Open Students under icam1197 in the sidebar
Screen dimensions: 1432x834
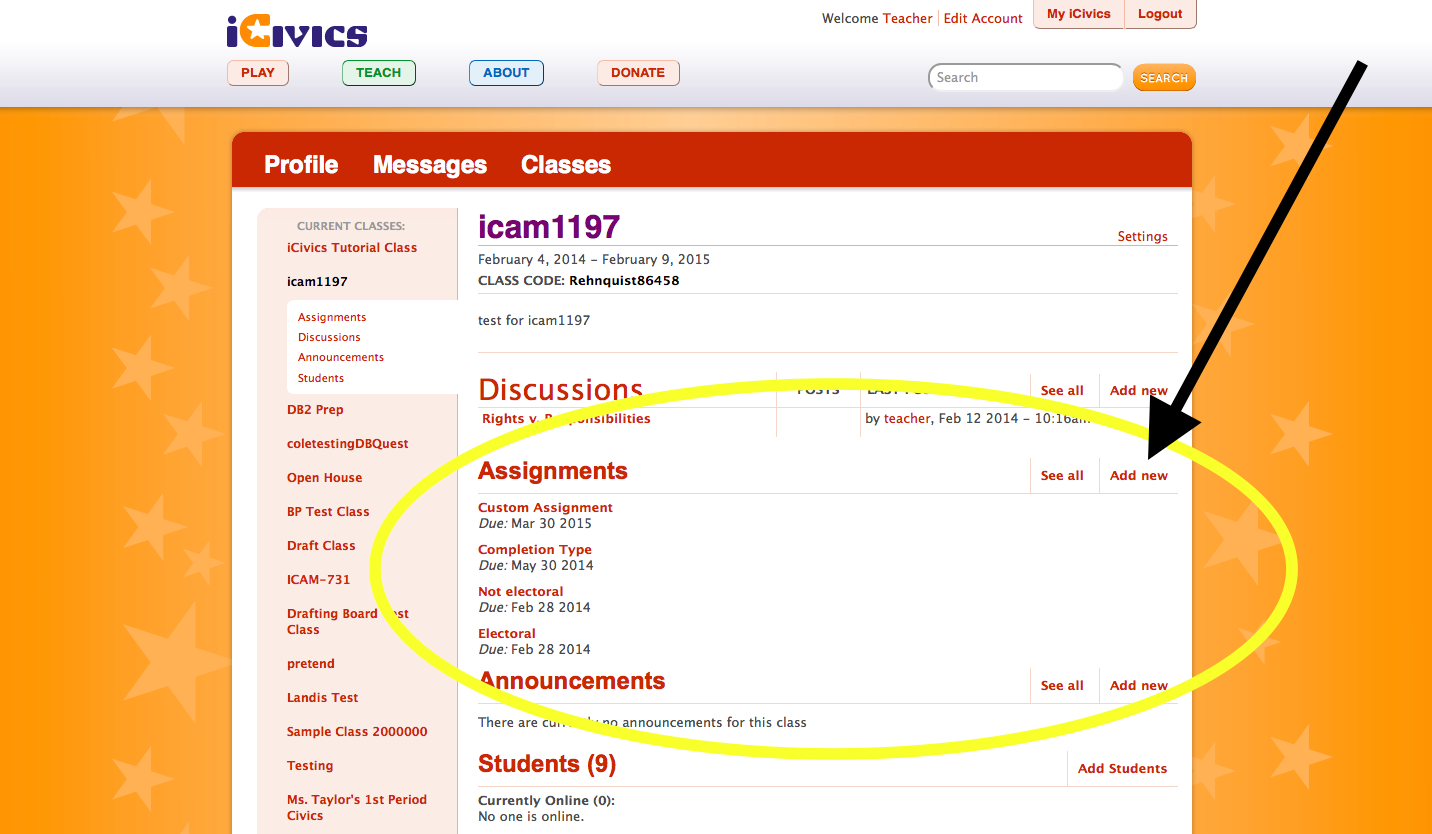pos(321,378)
